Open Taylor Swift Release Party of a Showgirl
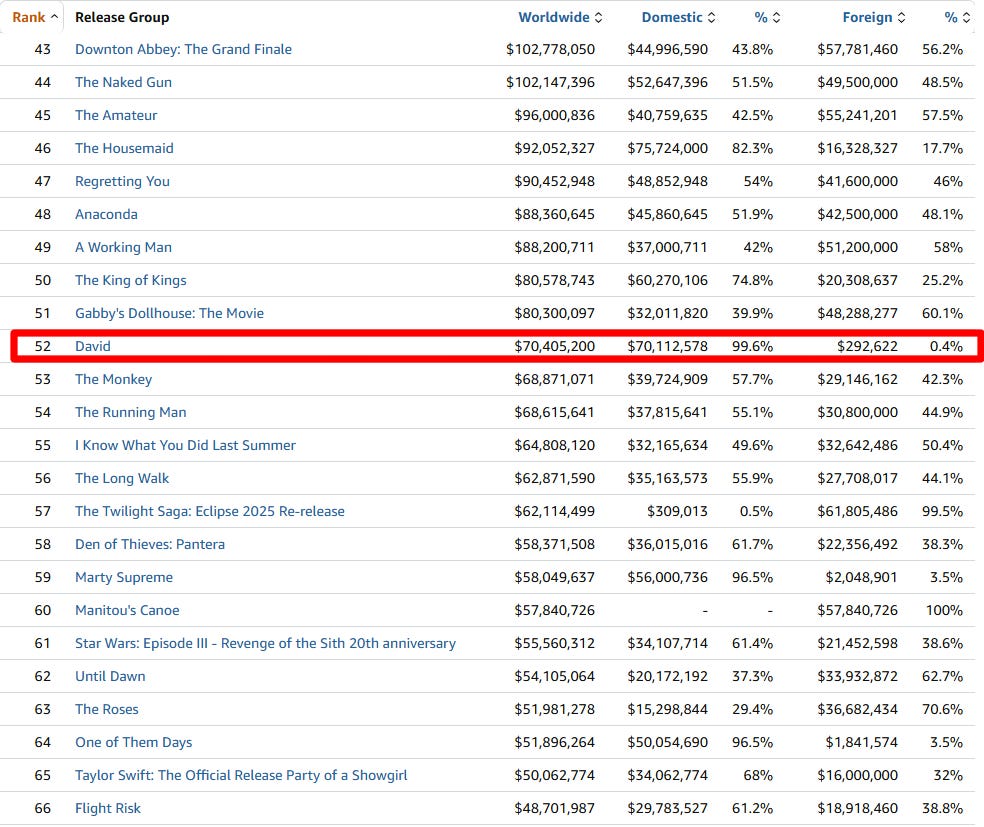This screenshot has height=827, width=984. [241, 776]
